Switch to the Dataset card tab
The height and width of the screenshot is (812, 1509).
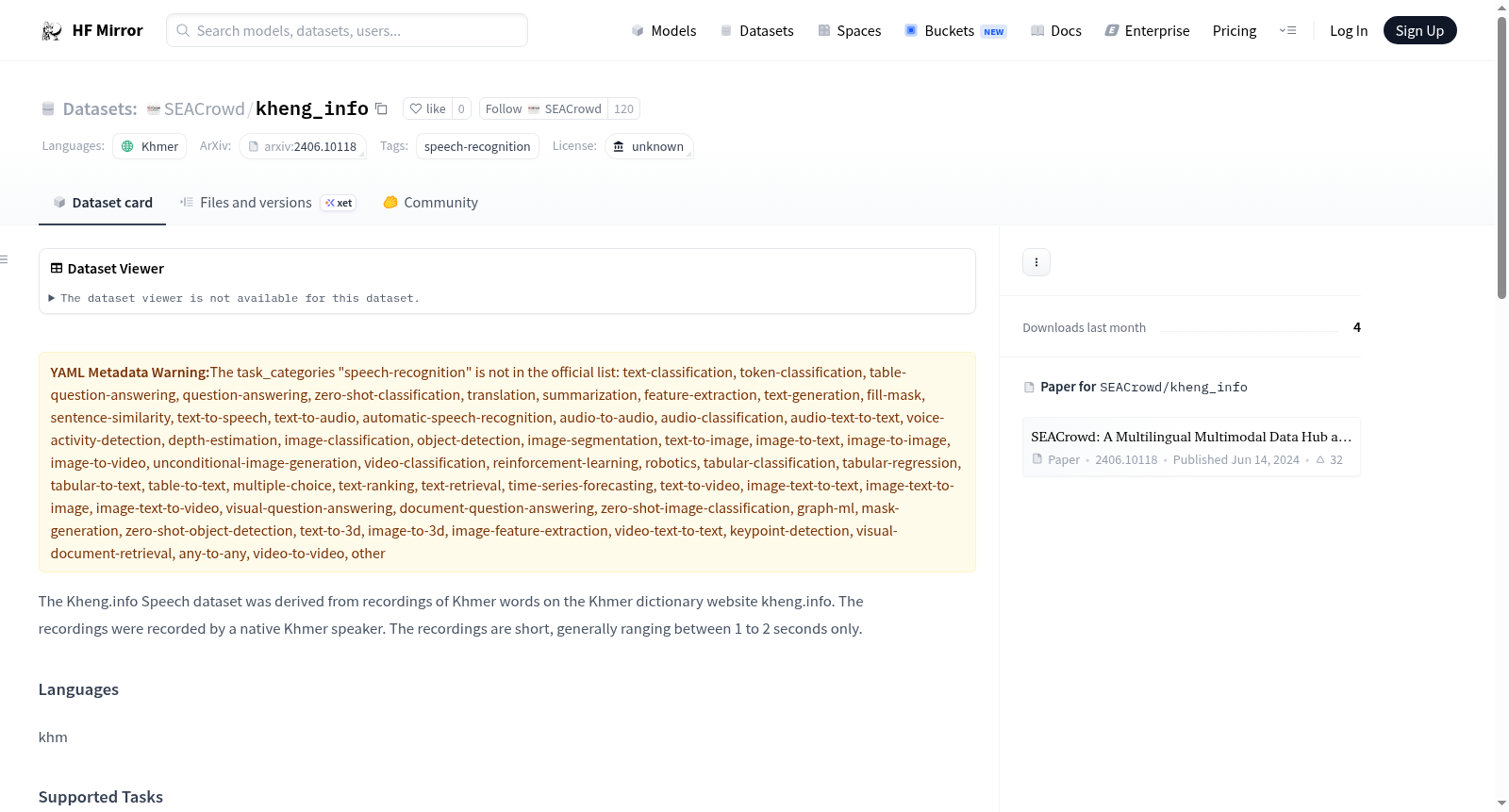point(103,203)
